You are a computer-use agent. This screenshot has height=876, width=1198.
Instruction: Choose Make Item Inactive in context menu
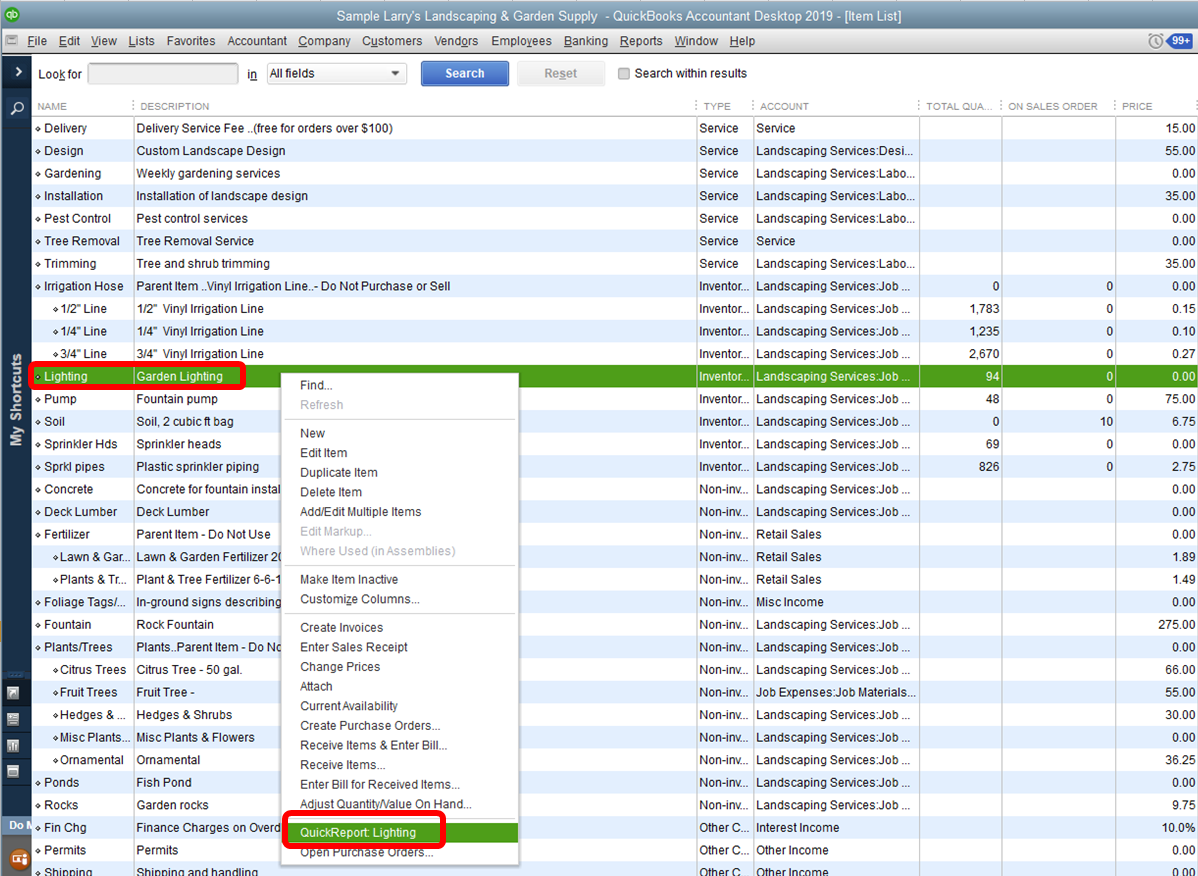pyautogui.click(x=349, y=579)
